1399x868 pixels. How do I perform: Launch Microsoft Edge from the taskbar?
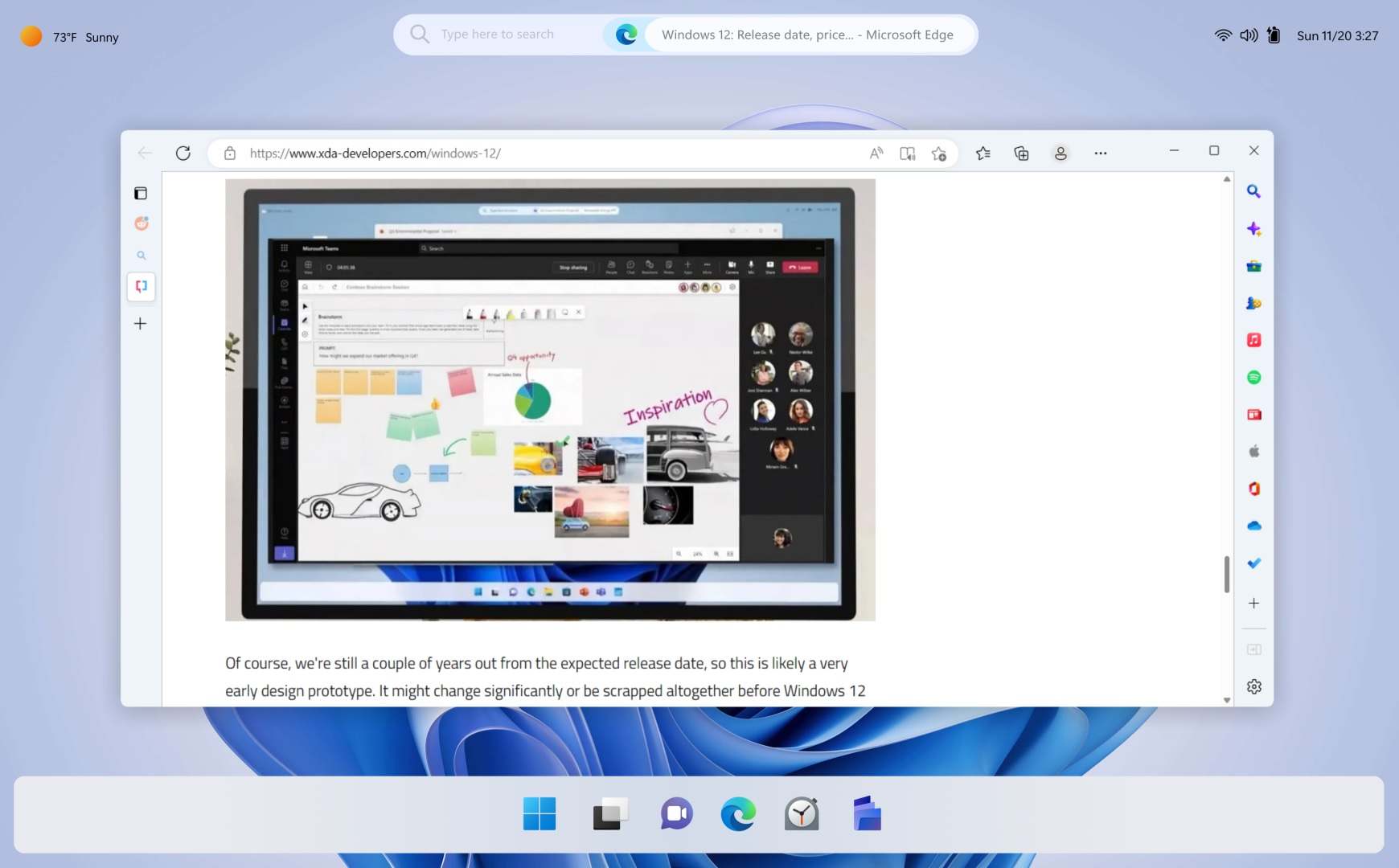(x=737, y=813)
